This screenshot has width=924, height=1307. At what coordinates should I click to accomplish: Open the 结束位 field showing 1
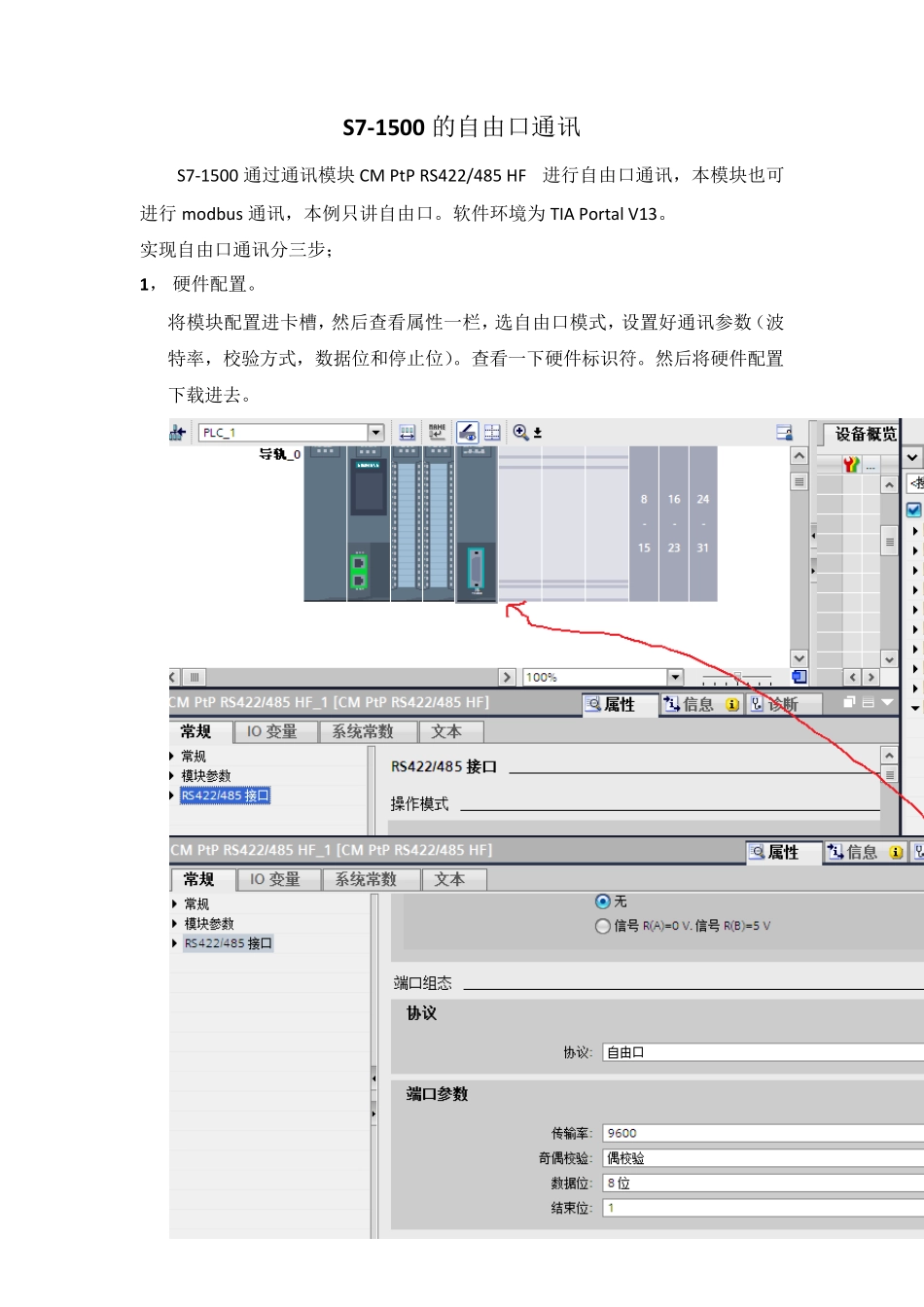(764, 1208)
